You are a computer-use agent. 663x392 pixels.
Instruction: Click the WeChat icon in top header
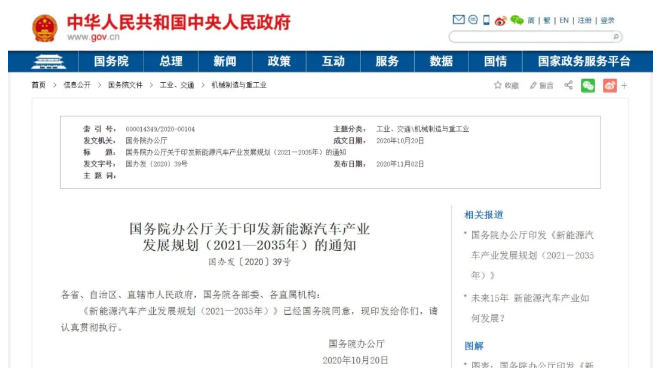[x=517, y=20]
